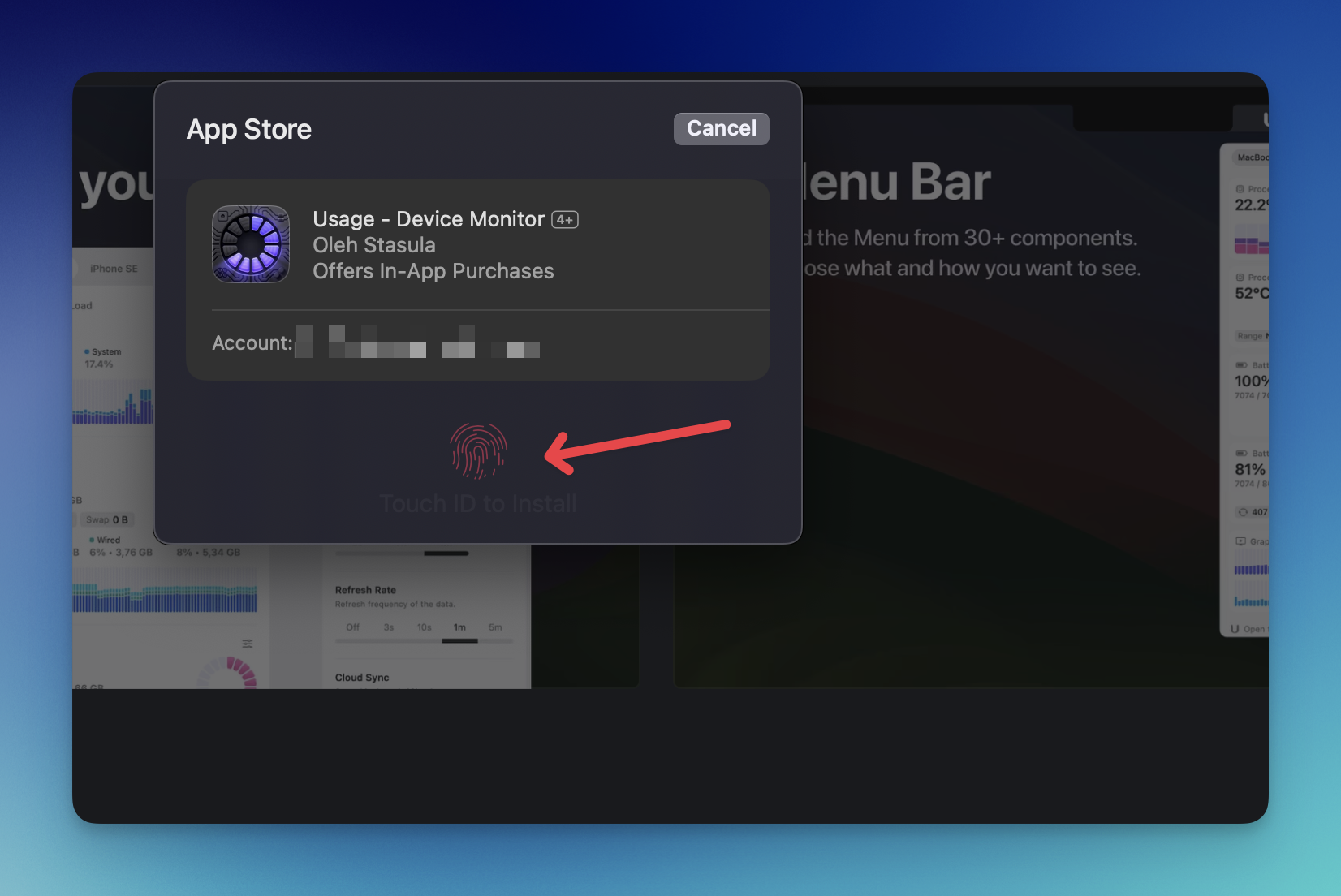
Task: Click the "6% · 3,76 GB" value
Action: [121, 553]
